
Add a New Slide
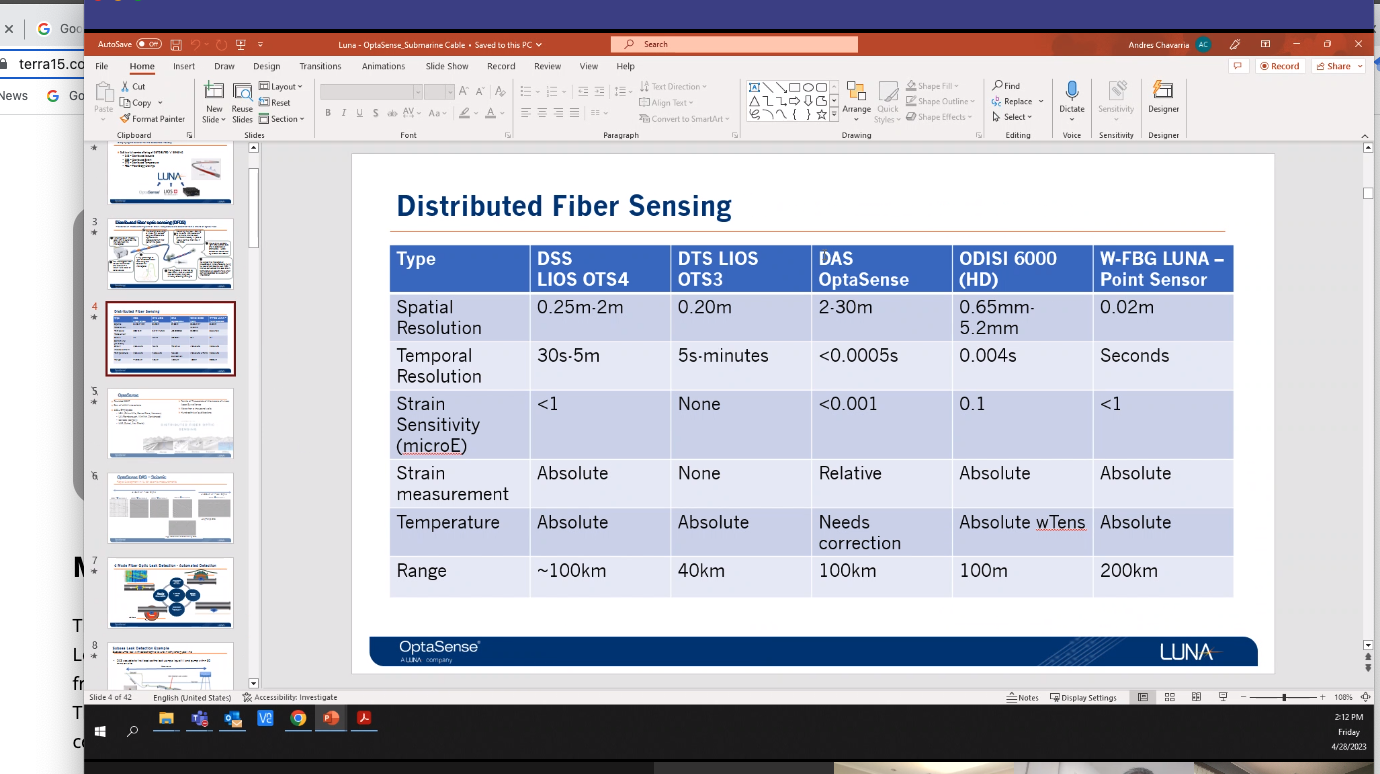point(214,102)
